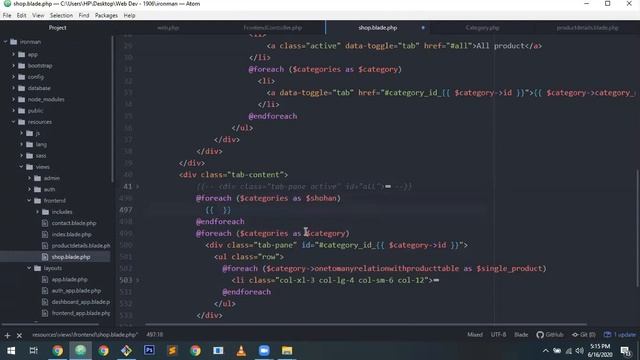Expand the bootstrap folder chevron
Viewport: 640px width, 360px height.
[x=13, y=65]
